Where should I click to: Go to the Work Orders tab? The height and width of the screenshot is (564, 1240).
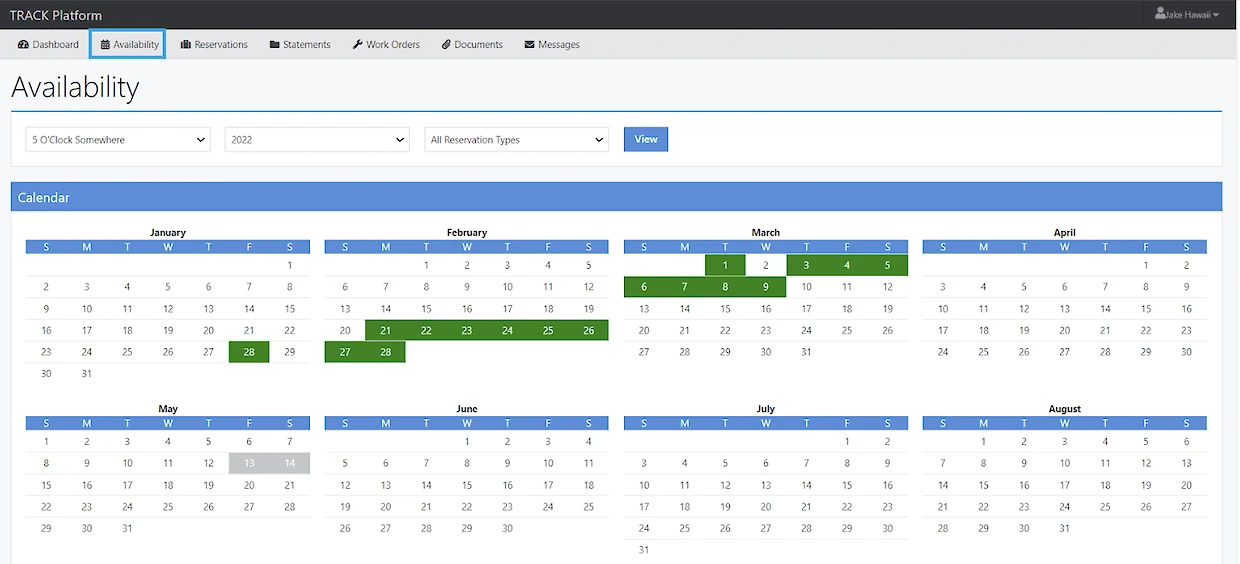392,45
